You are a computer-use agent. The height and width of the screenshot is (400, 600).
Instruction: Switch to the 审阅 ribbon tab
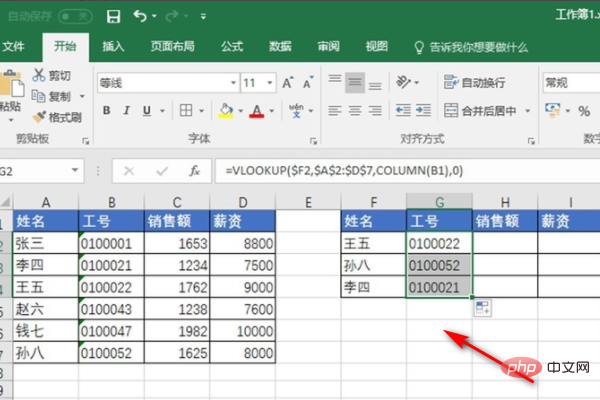point(328,46)
